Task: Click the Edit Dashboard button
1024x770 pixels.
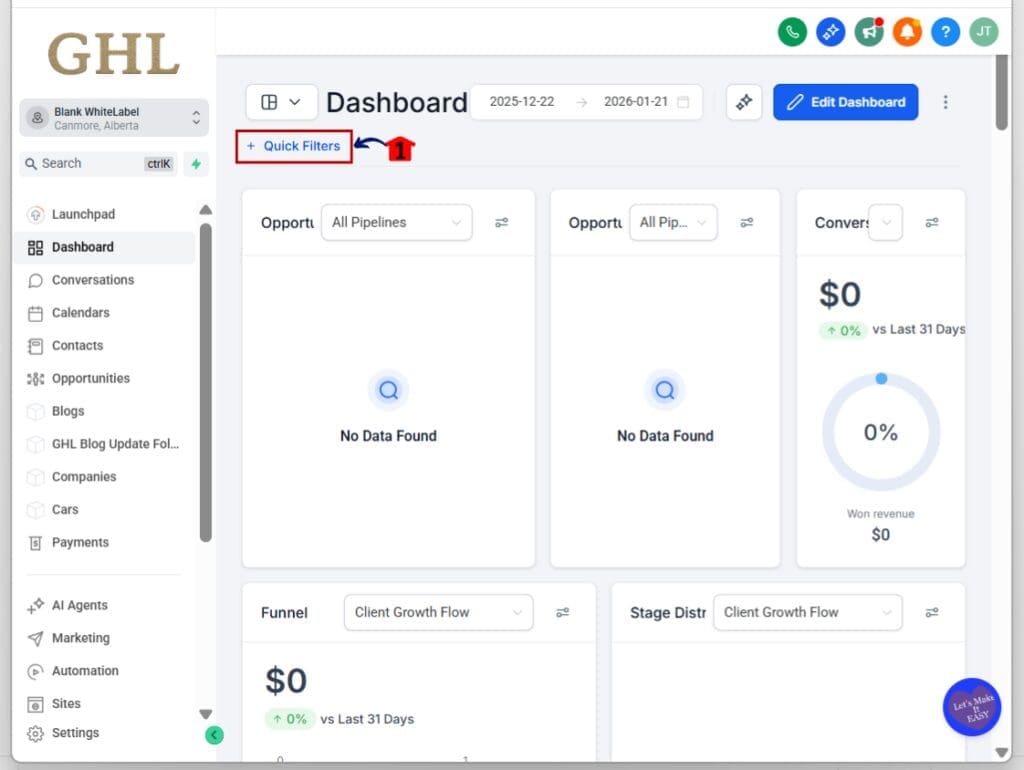Action: point(845,102)
